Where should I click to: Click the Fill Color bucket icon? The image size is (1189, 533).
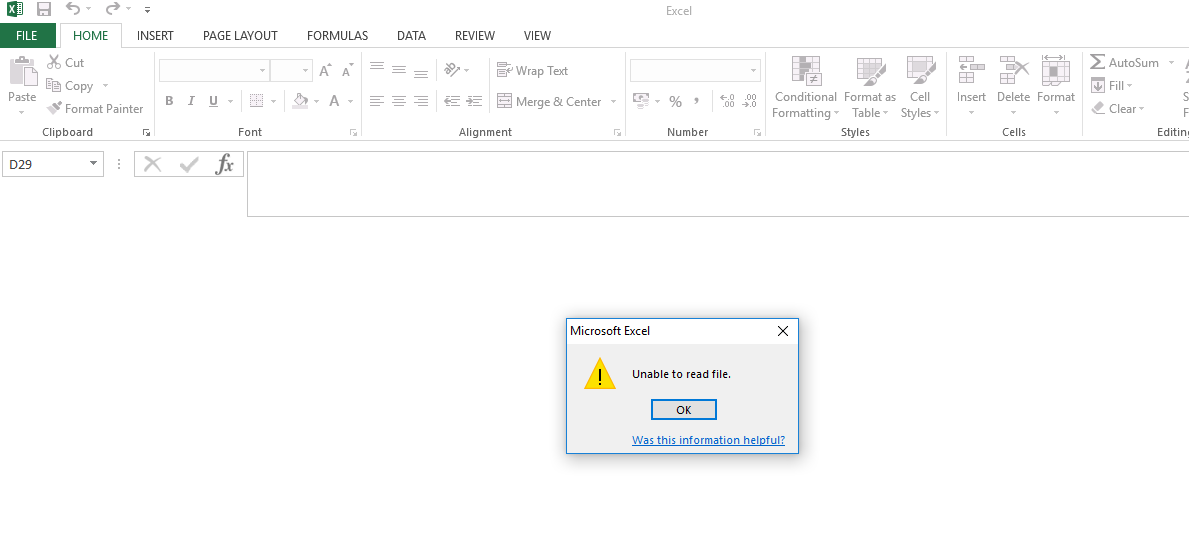tap(300, 101)
